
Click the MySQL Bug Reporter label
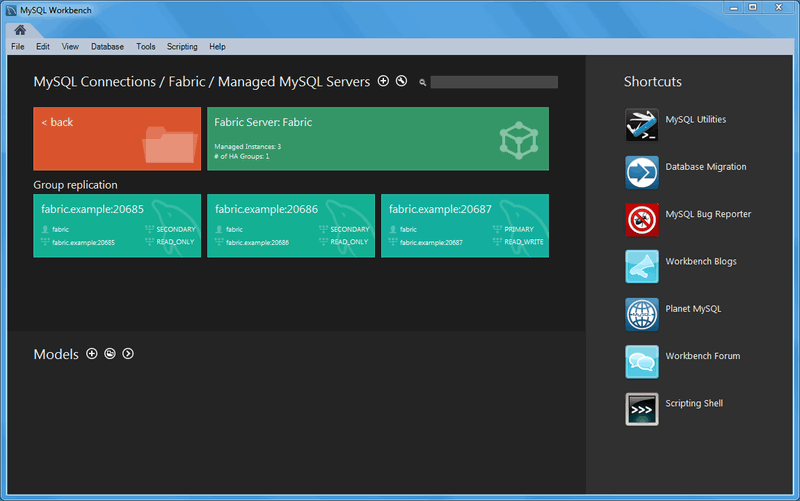[708, 214]
